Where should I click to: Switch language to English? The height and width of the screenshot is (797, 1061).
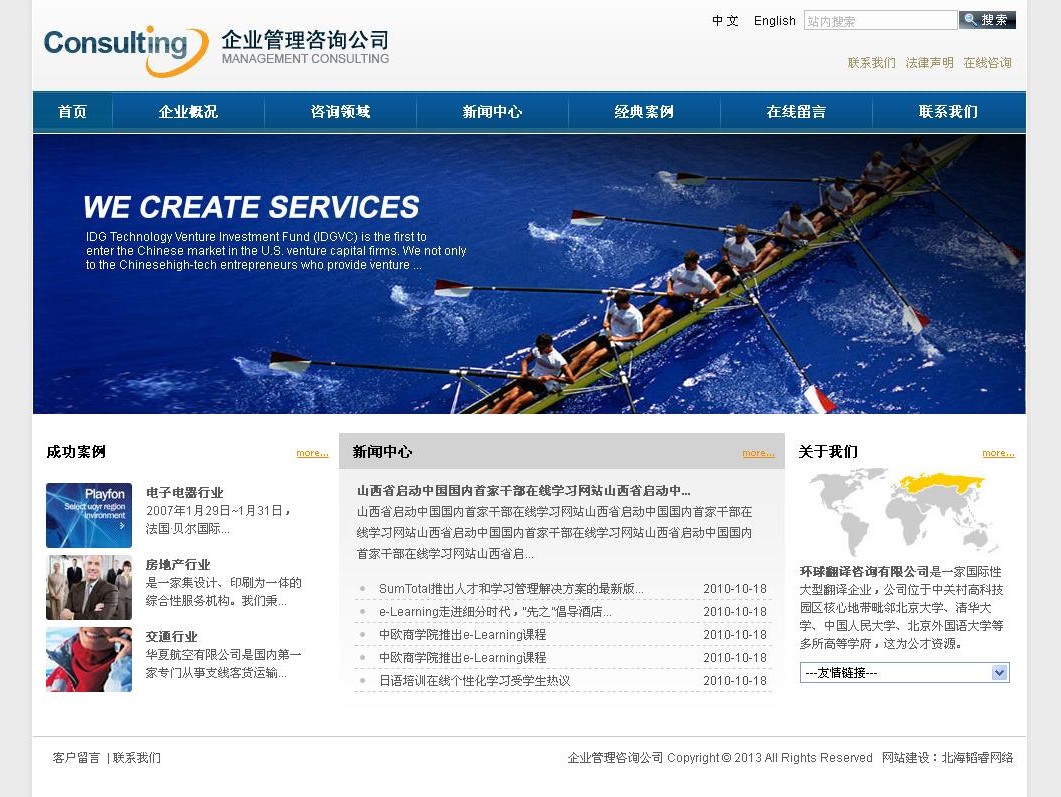click(x=774, y=21)
